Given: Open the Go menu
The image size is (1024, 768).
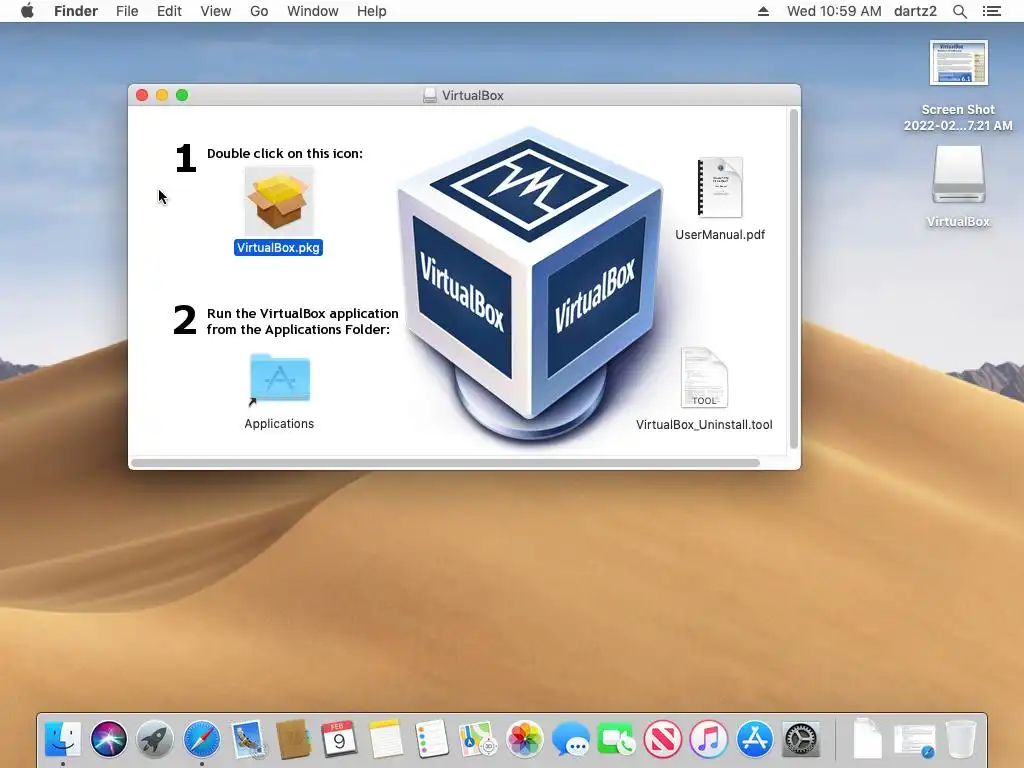Looking at the screenshot, I should pyautogui.click(x=259, y=11).
